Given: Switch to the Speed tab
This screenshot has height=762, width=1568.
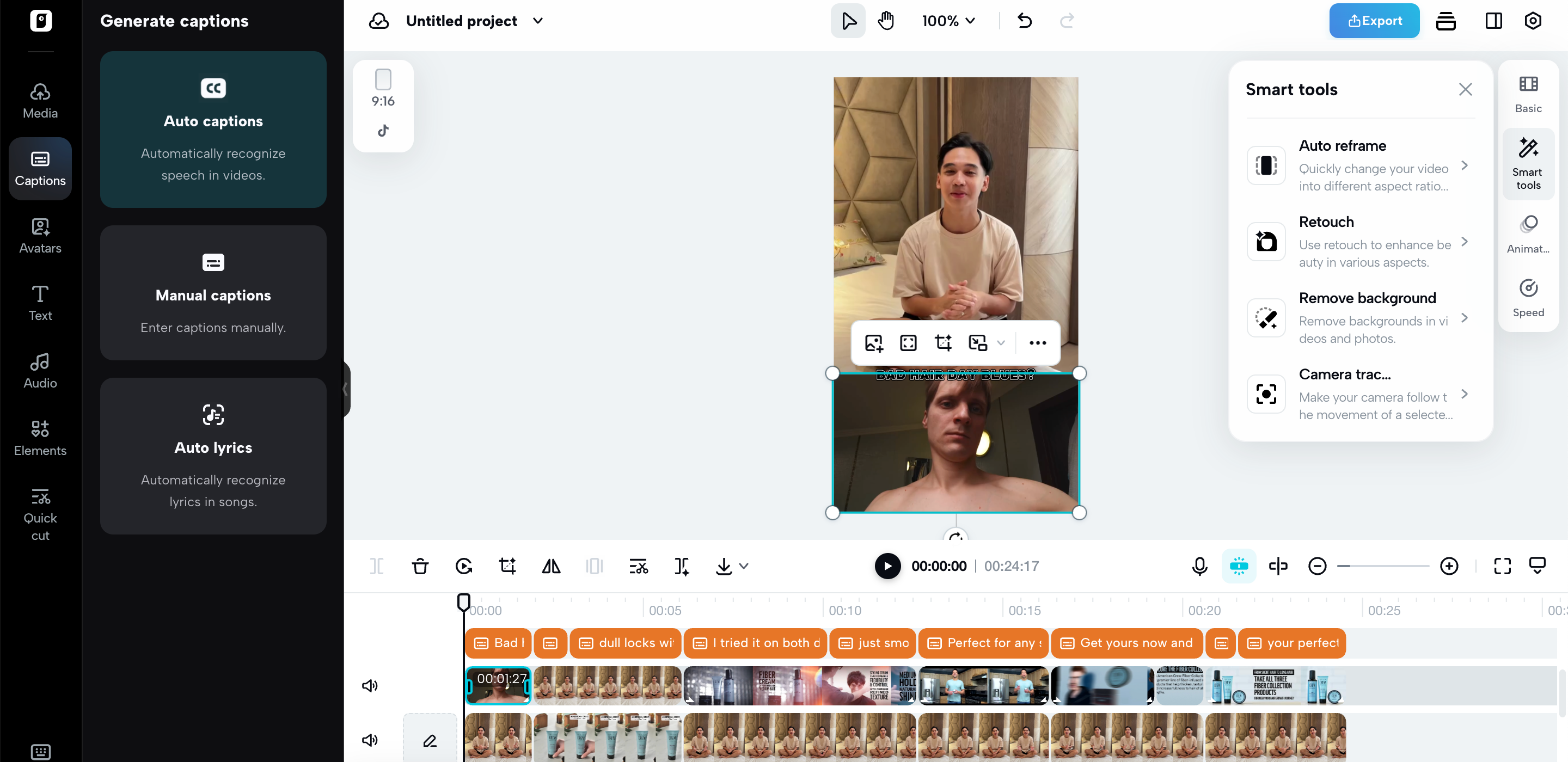Looking at the screenshot, I should click(1528, 298).
